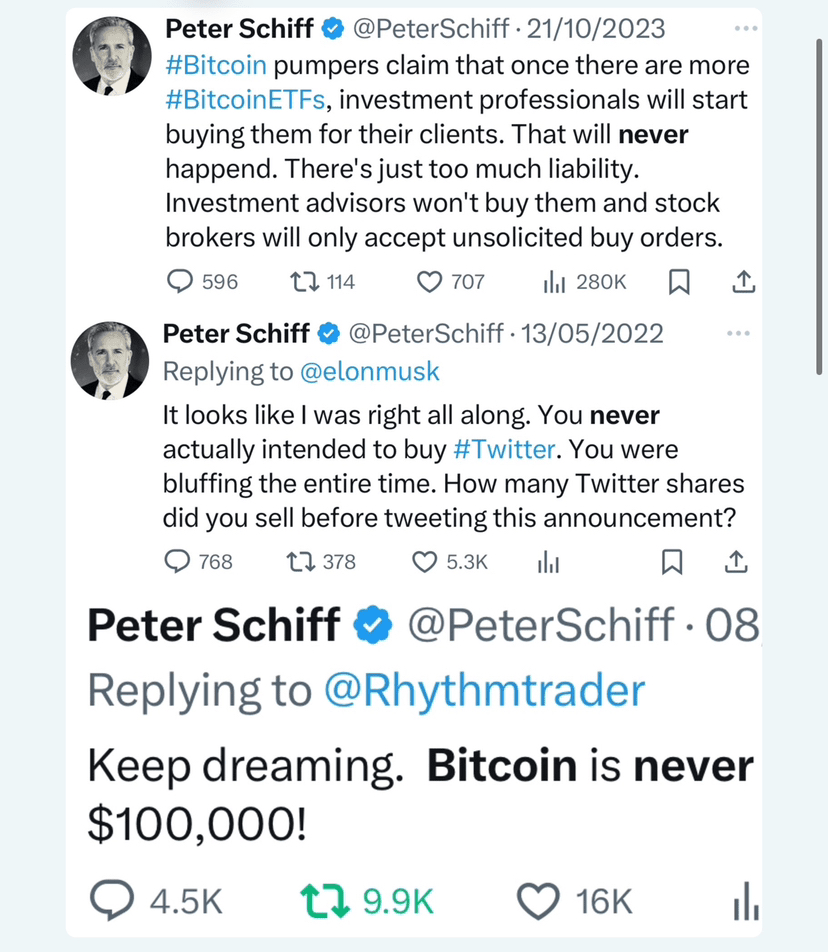
Task: Open more options for 13/05/2022 tweet
Action: tap(740, 333)
